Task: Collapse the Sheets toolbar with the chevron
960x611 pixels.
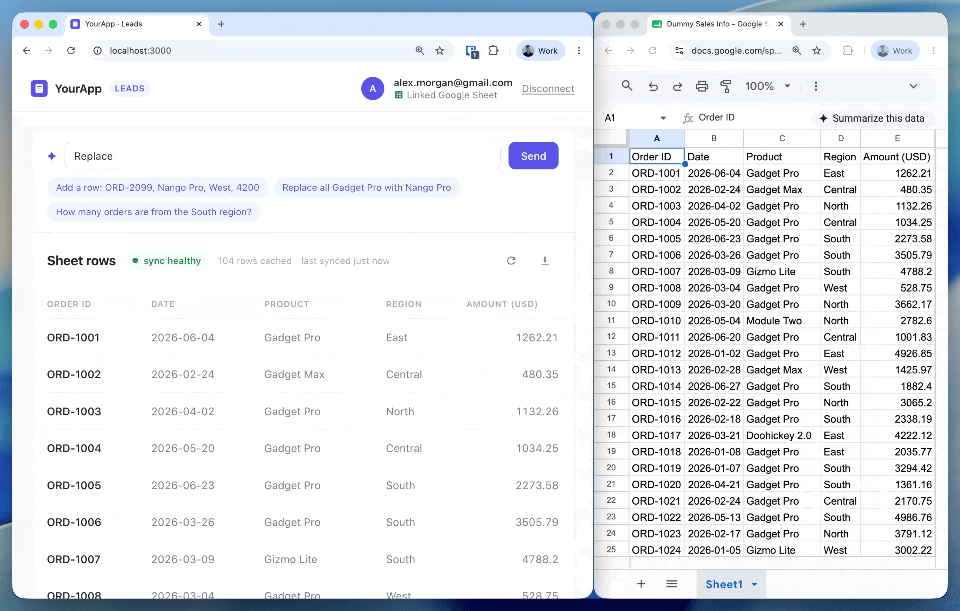Action: coord(913,86)
